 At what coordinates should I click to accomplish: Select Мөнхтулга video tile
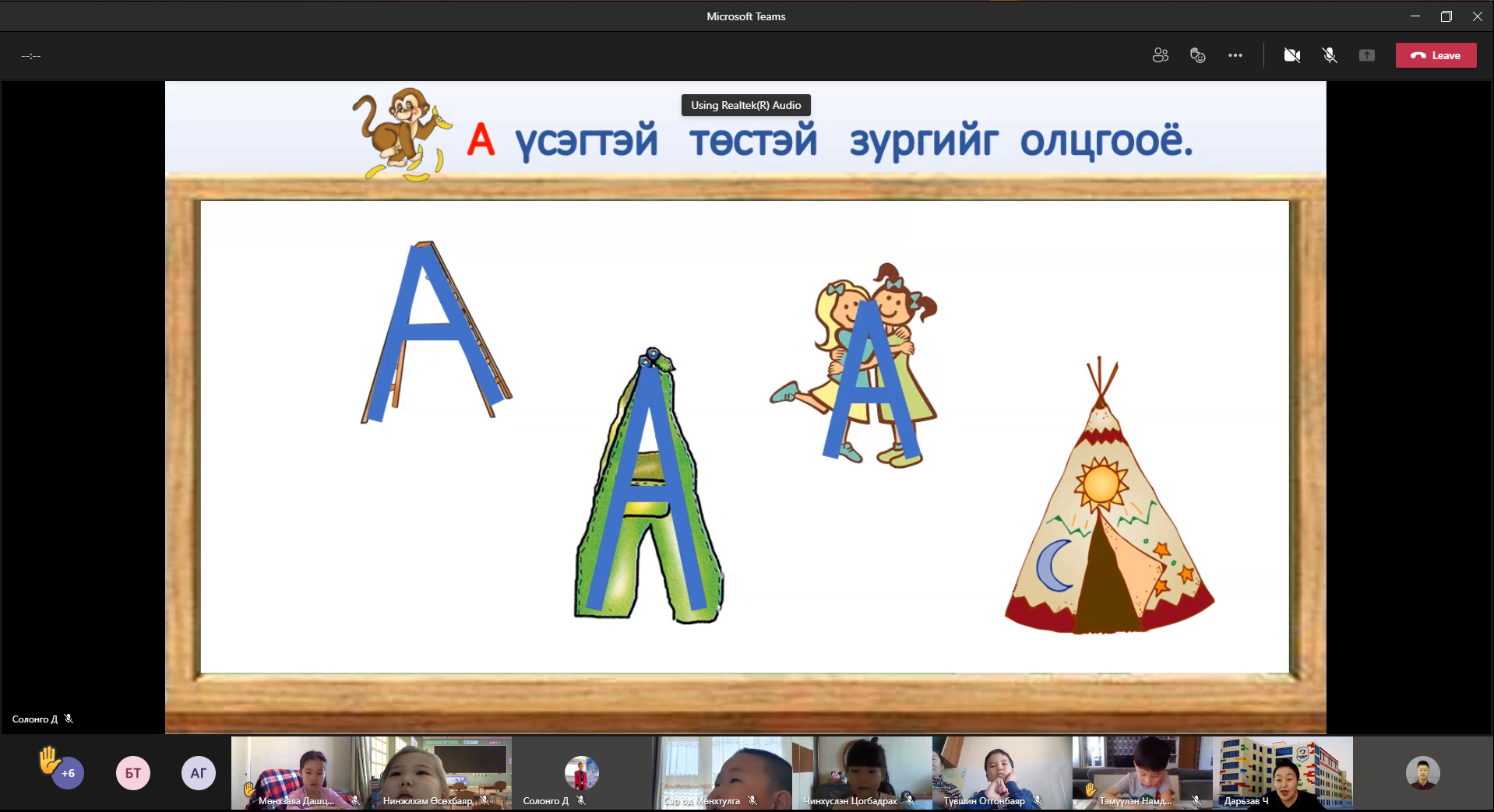coord(722,773)
